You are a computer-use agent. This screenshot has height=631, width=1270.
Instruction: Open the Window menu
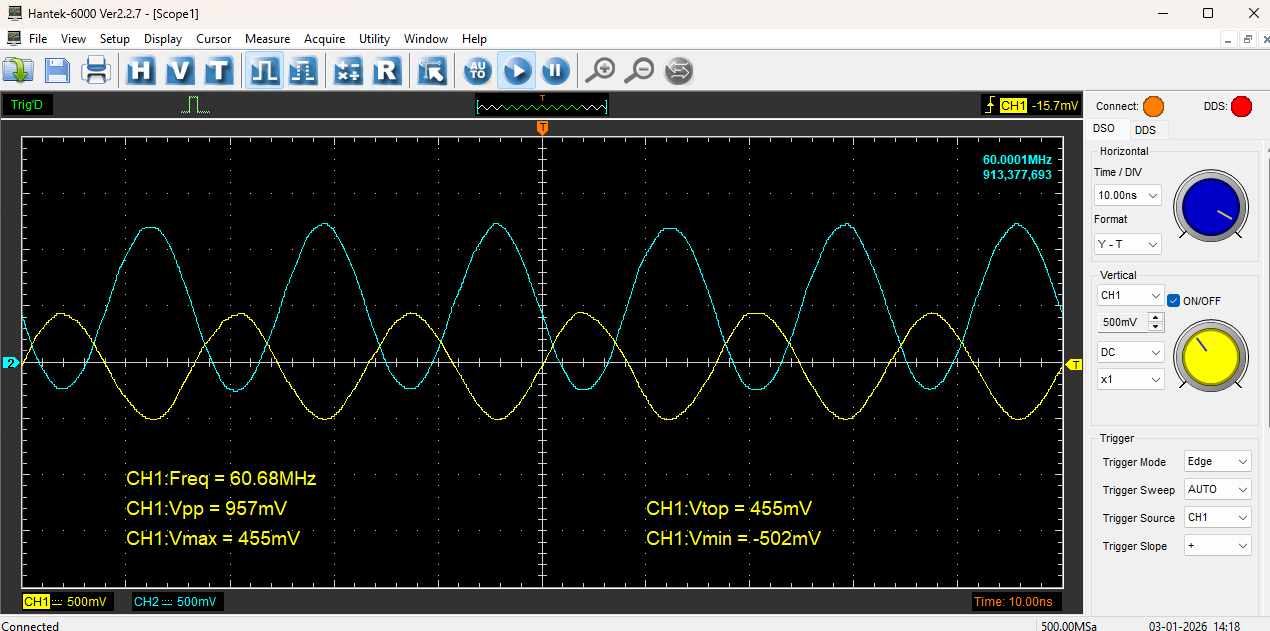tap(426, 39)
